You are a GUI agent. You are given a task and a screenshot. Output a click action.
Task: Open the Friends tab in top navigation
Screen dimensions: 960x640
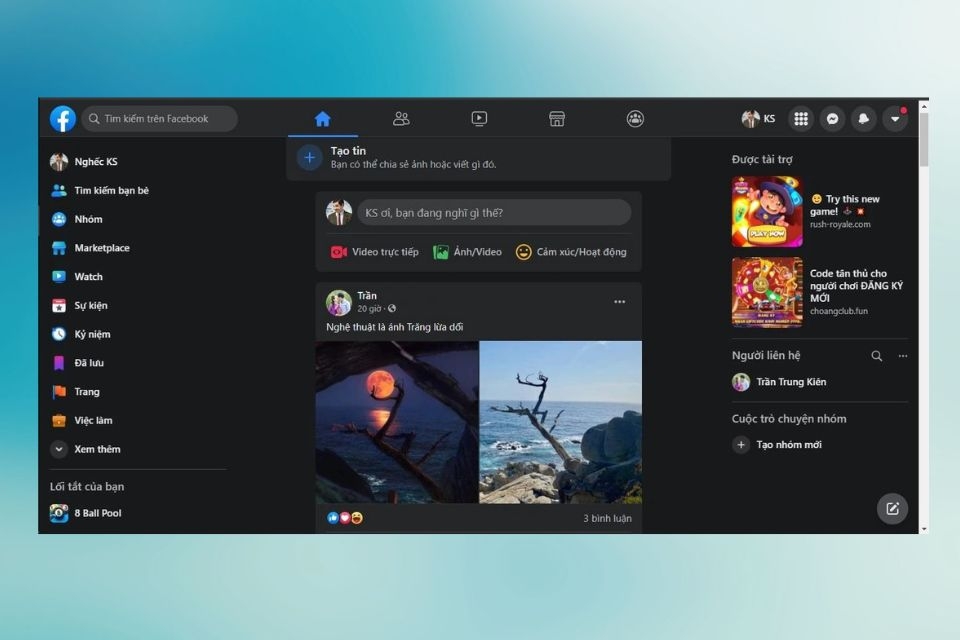pos(401,119)
